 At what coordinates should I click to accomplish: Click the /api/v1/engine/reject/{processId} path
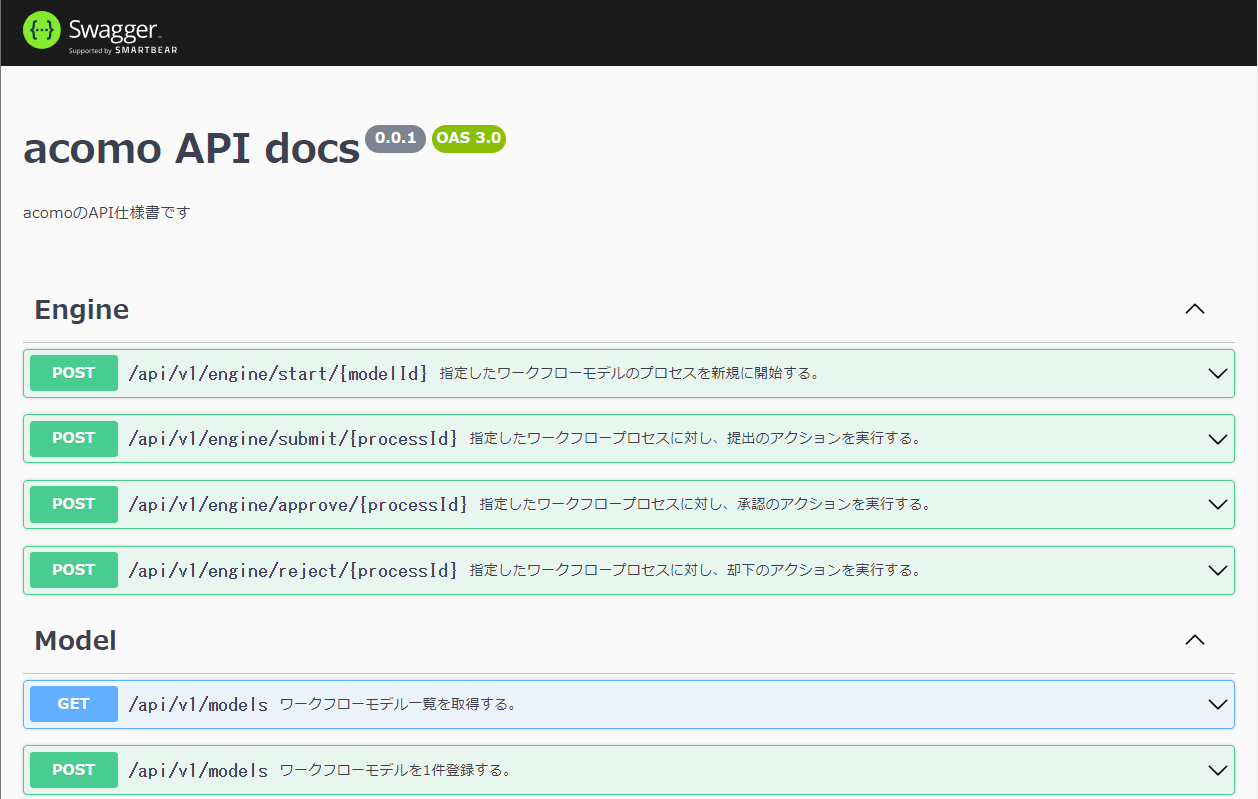coord(293,570)
